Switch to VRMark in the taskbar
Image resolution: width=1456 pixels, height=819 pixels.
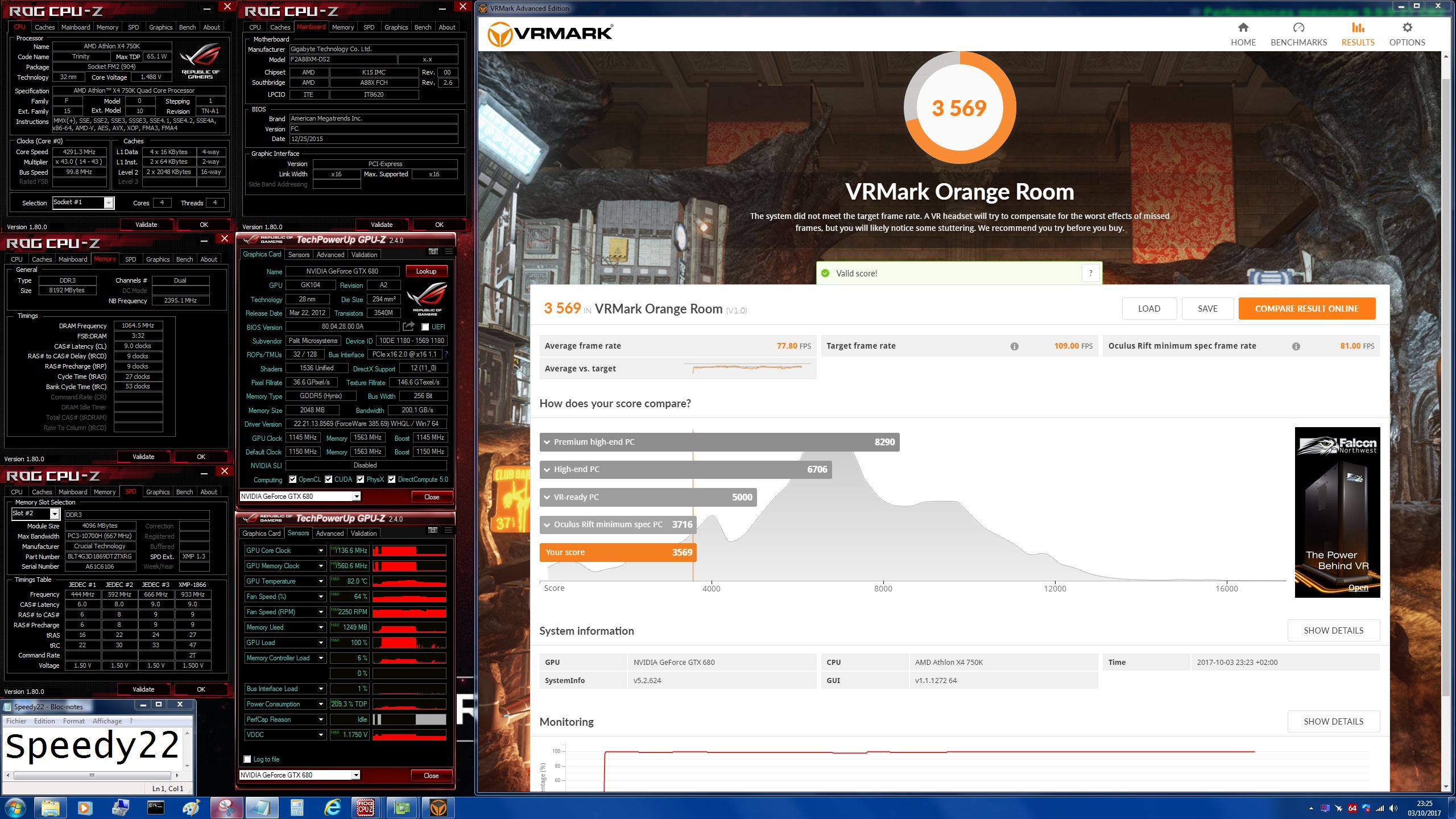pyautogui.click(x=437, y=808)
